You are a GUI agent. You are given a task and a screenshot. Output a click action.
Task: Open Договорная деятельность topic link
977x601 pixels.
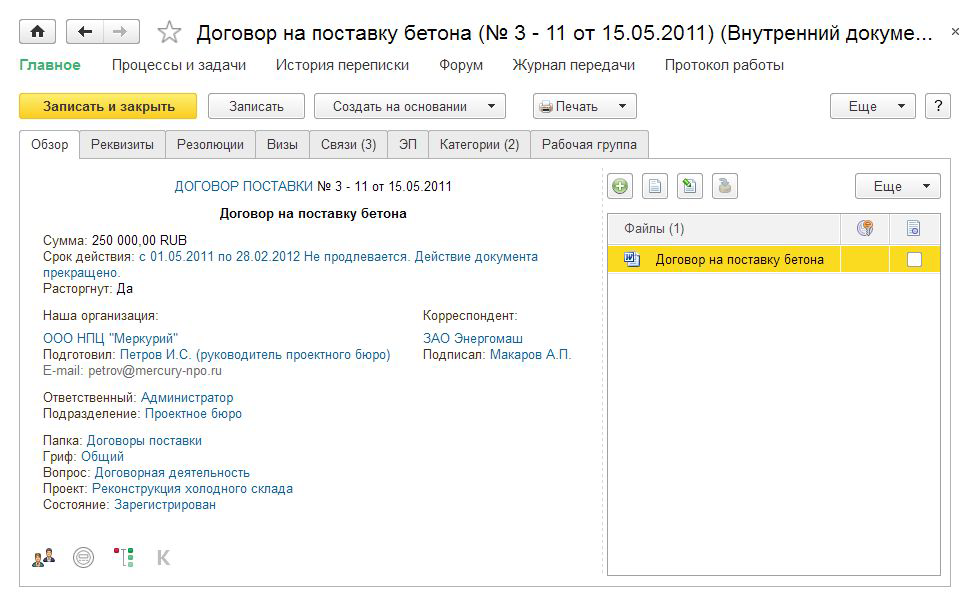[172, 473]
